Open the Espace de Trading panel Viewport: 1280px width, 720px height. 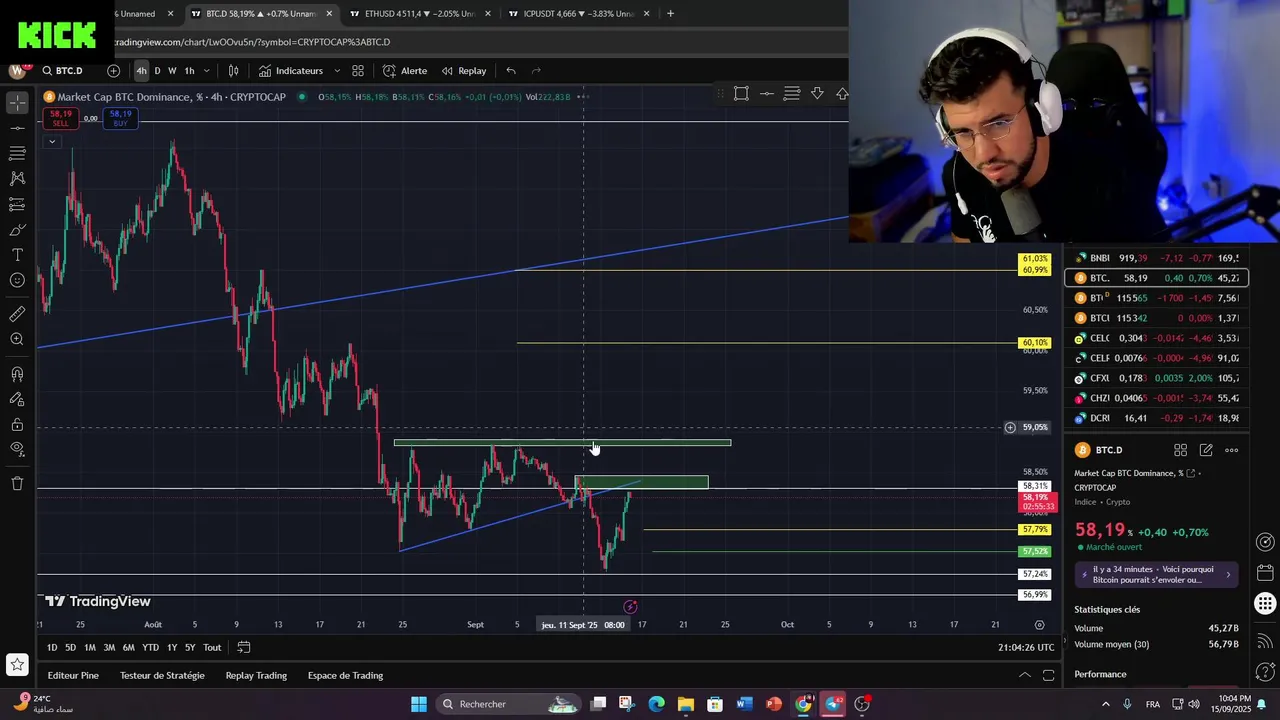(x=345, y=676)
